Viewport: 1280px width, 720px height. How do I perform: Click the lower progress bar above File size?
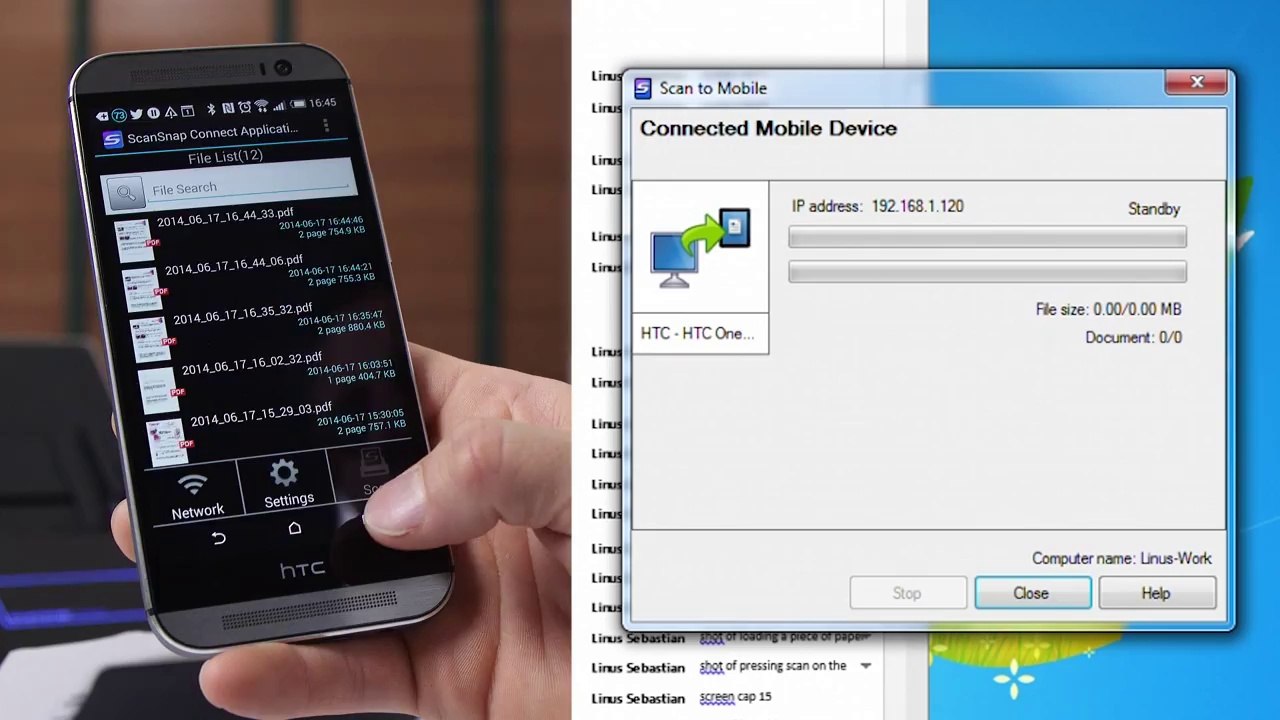[988, 271]
